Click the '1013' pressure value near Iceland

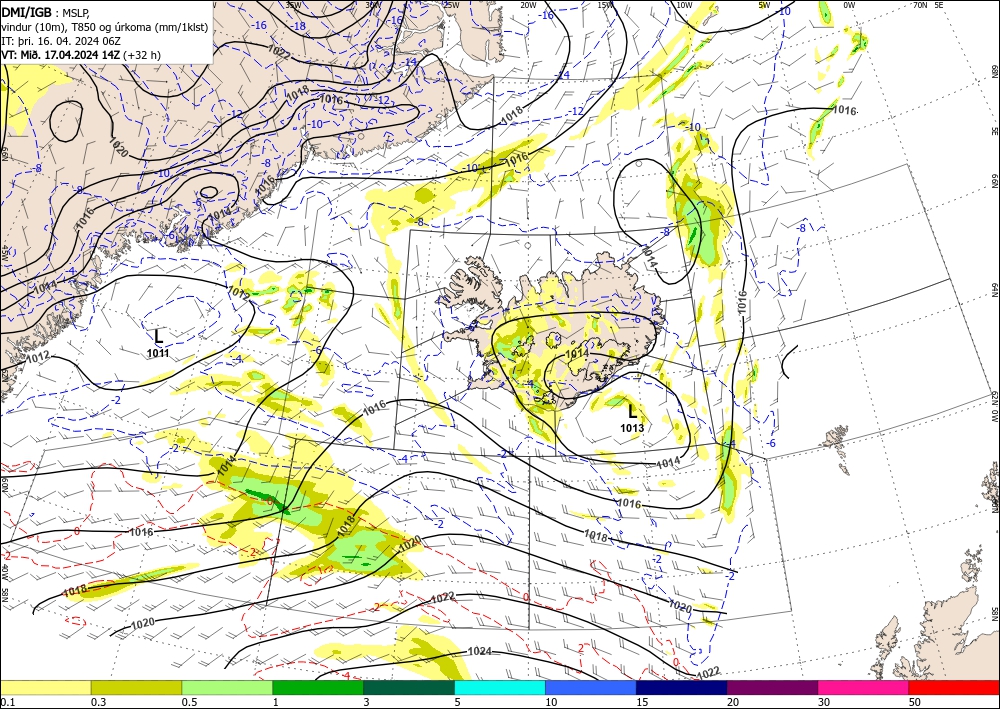pyautogui.click(x=632, y=428)
